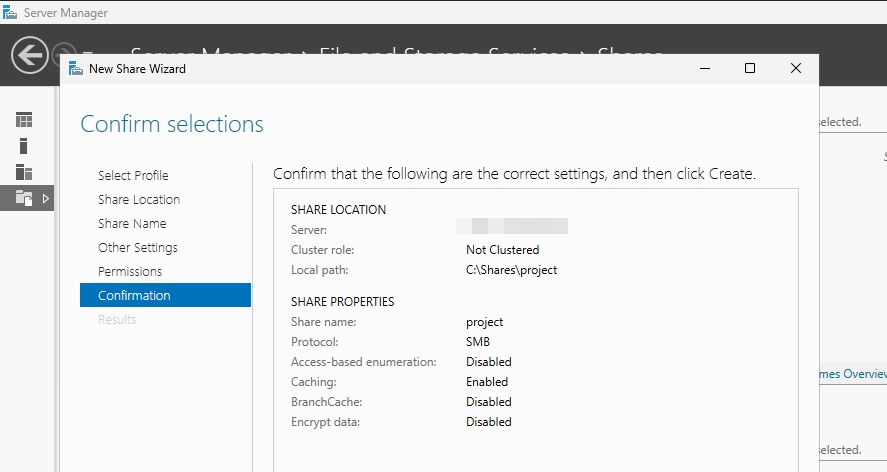Click the New Share Wizard title icon
This screenshot has width=887, height=472.
(x=76, y=69)
